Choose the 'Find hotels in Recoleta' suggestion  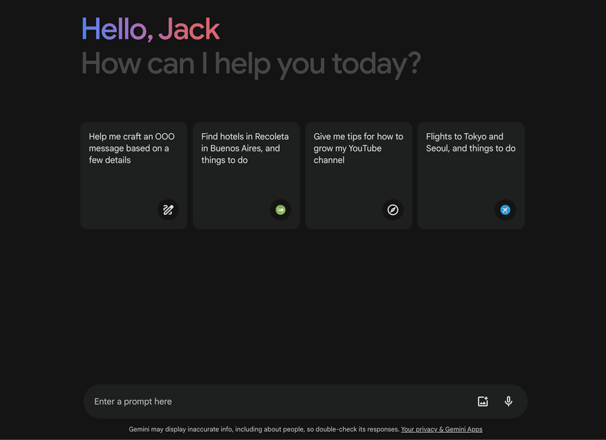[x=246, y=176]
